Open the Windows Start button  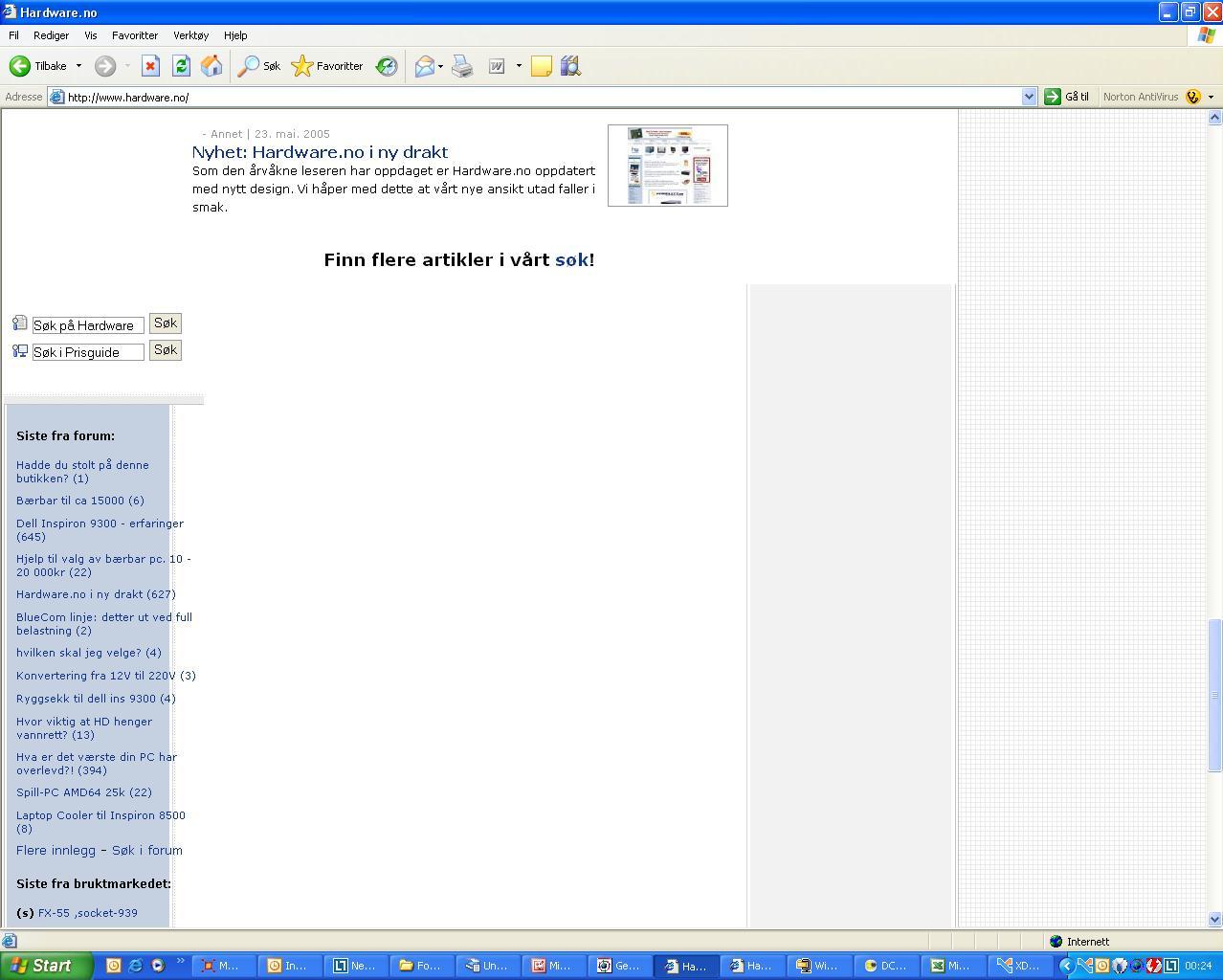click(x=46, y=966)
